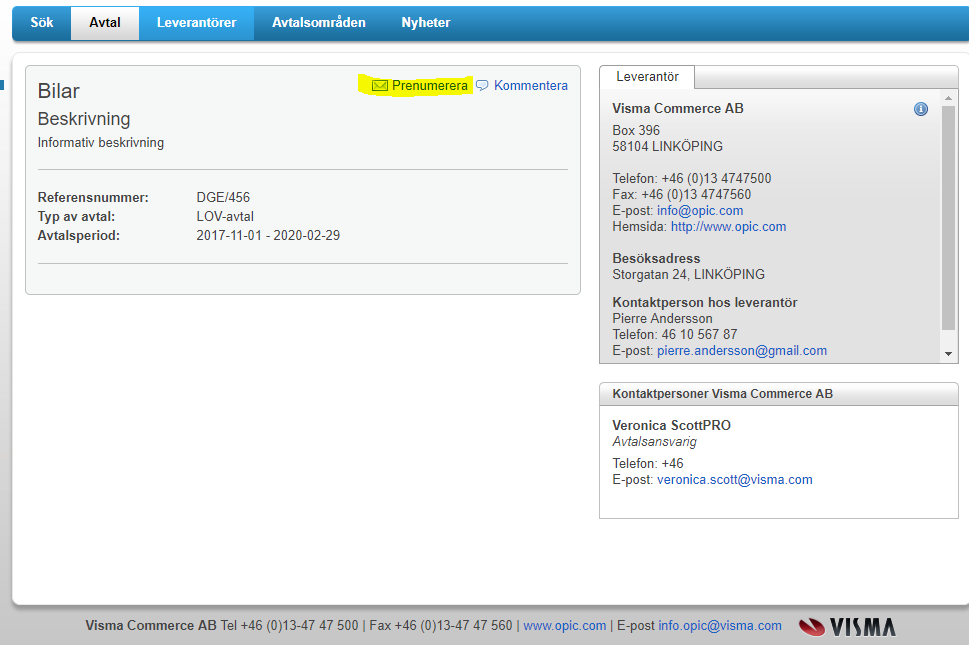Click the name Veronica ScottPRO
Image resolution: width=969 pixels, height=645 pixels.
(x=672, y=426)
